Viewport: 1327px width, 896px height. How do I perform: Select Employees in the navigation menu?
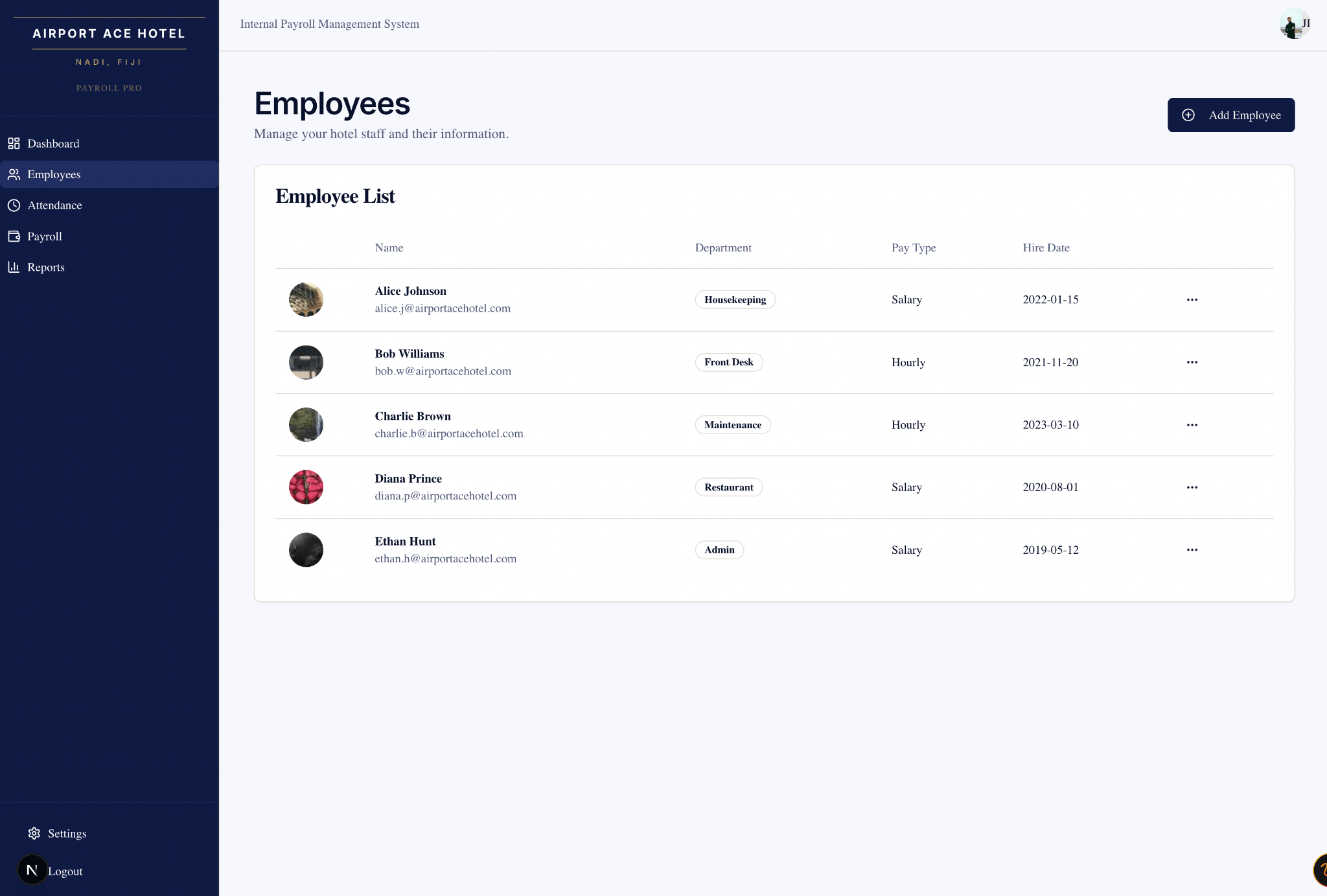54,174
